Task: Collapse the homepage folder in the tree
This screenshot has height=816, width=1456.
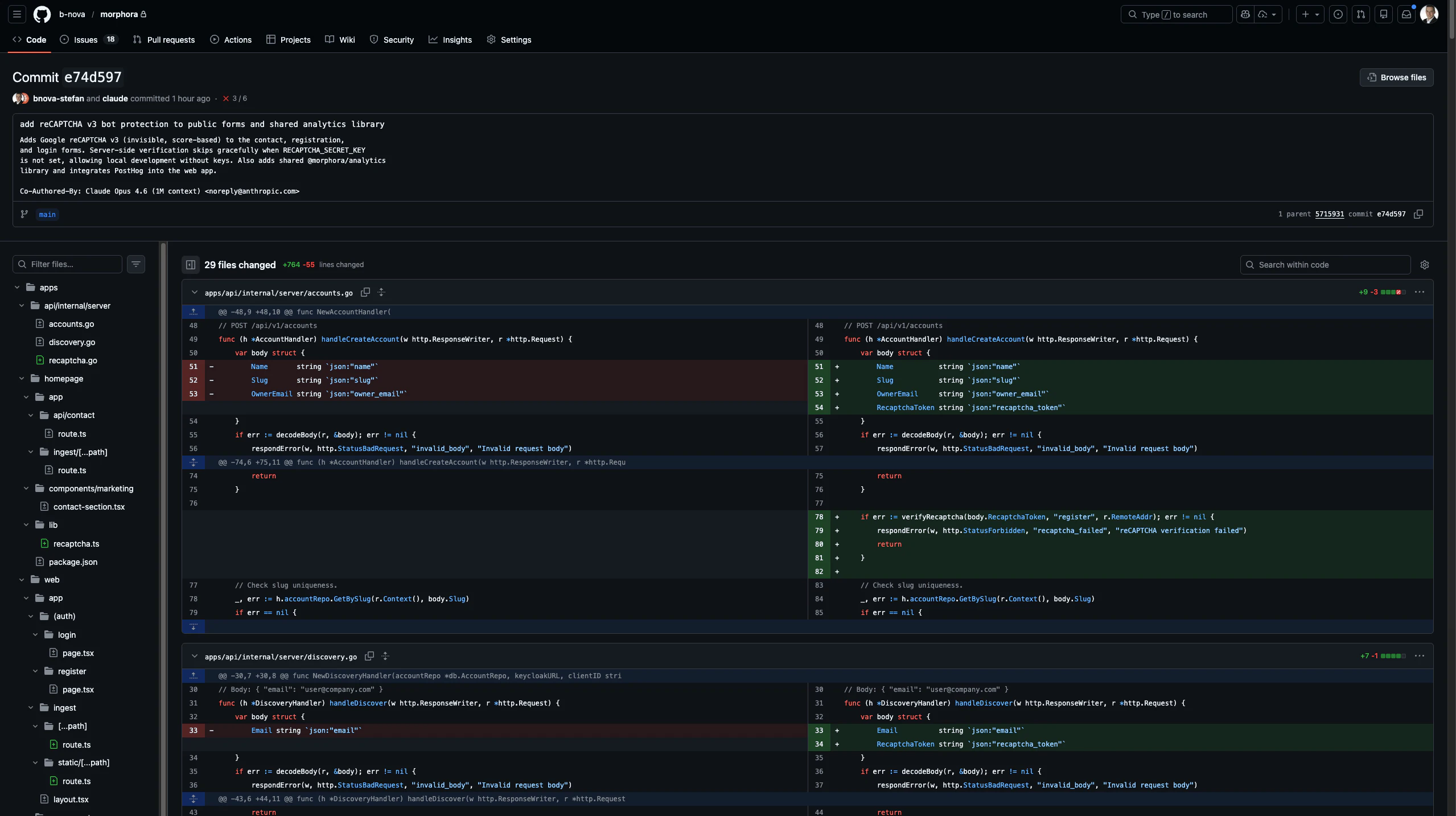Action: pyautogui.click(x=22, y=379)
